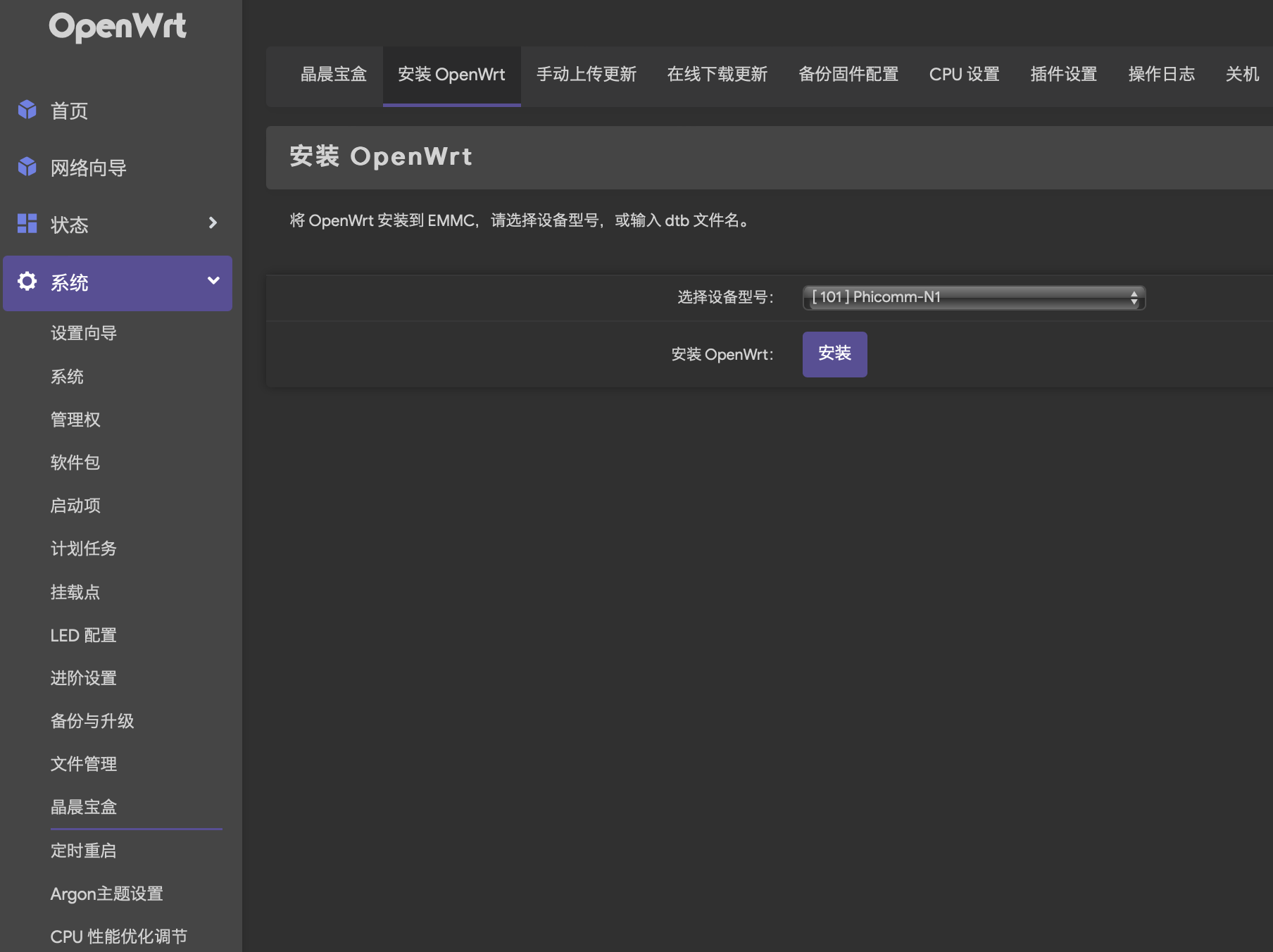Open Argon主题设置 in sidebar
1273x952 pixels.
tap(106, 894)
